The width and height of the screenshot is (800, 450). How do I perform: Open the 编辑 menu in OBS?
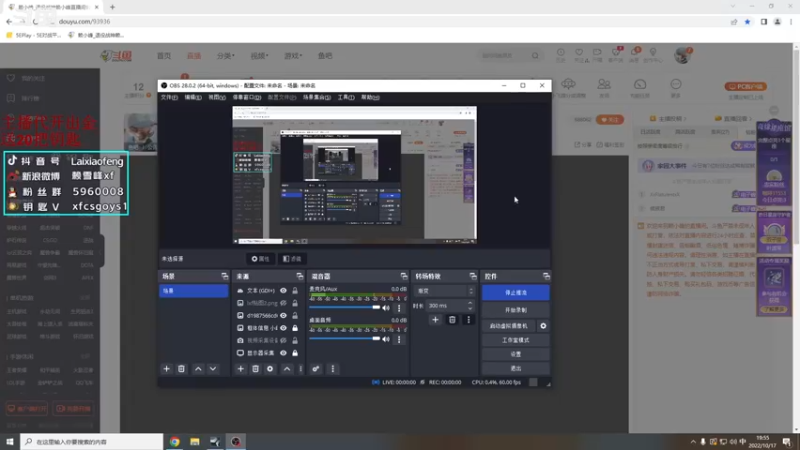(193, 97)
